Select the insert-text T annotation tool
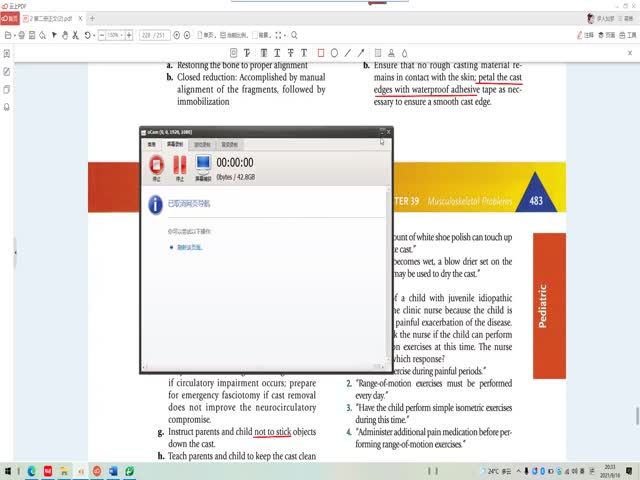This screenshot has width=640, height=480. point(247,53)
